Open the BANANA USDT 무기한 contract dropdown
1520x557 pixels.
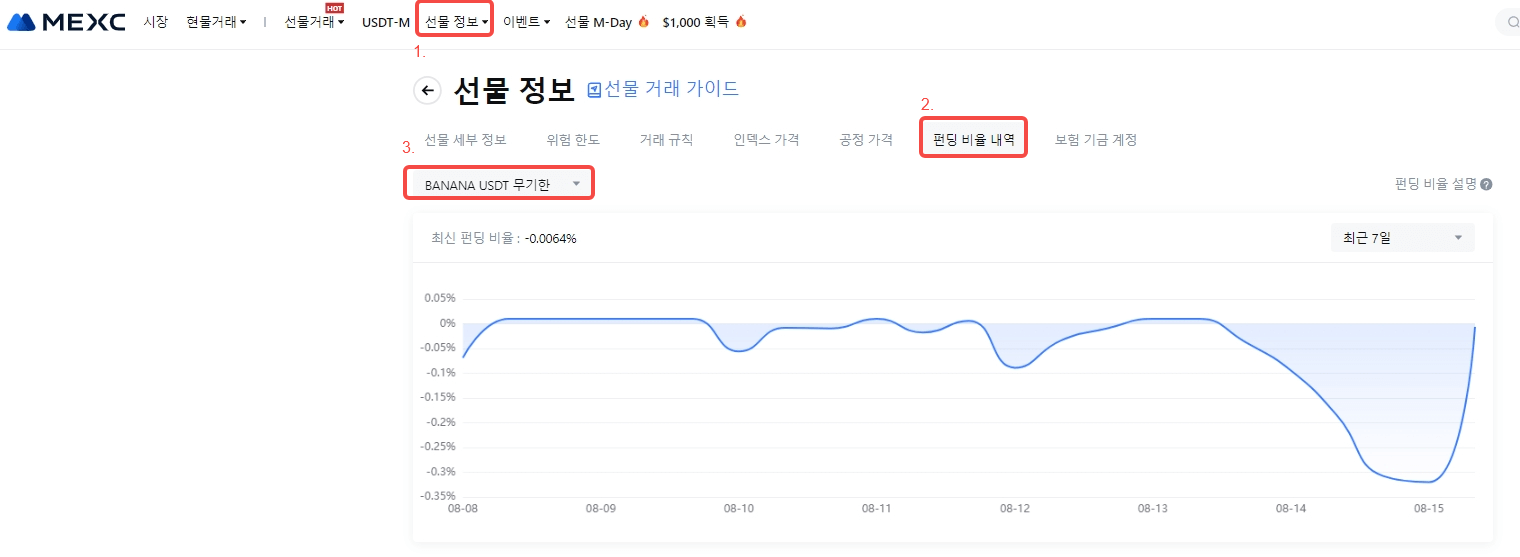[x=499, y=184]
